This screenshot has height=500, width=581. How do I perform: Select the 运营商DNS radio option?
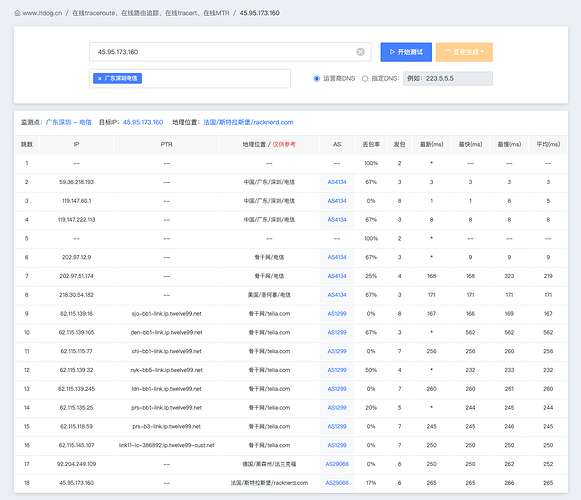click(x=316, y=79)
